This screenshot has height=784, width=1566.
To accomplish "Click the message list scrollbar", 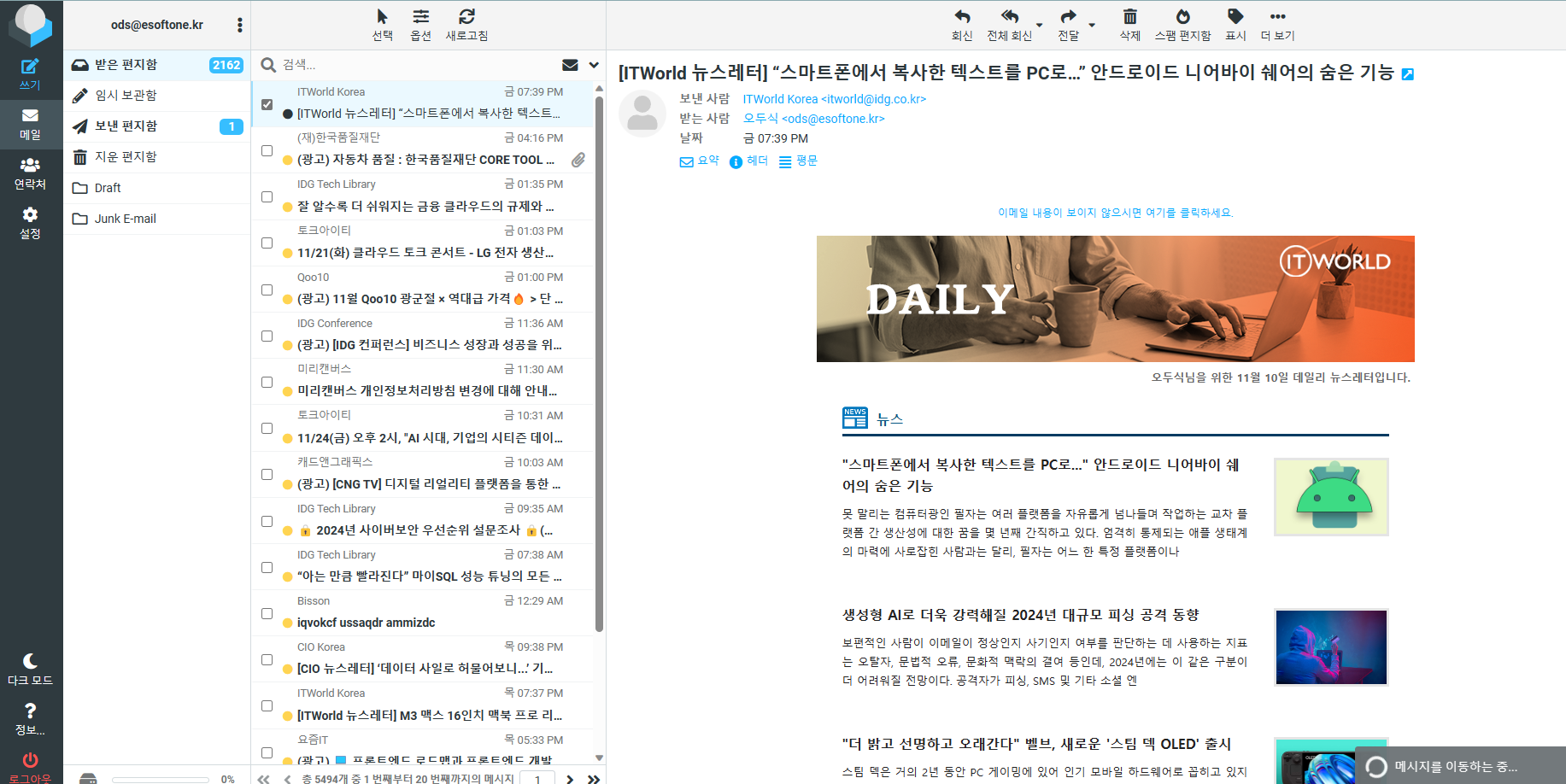I will 599,363.
